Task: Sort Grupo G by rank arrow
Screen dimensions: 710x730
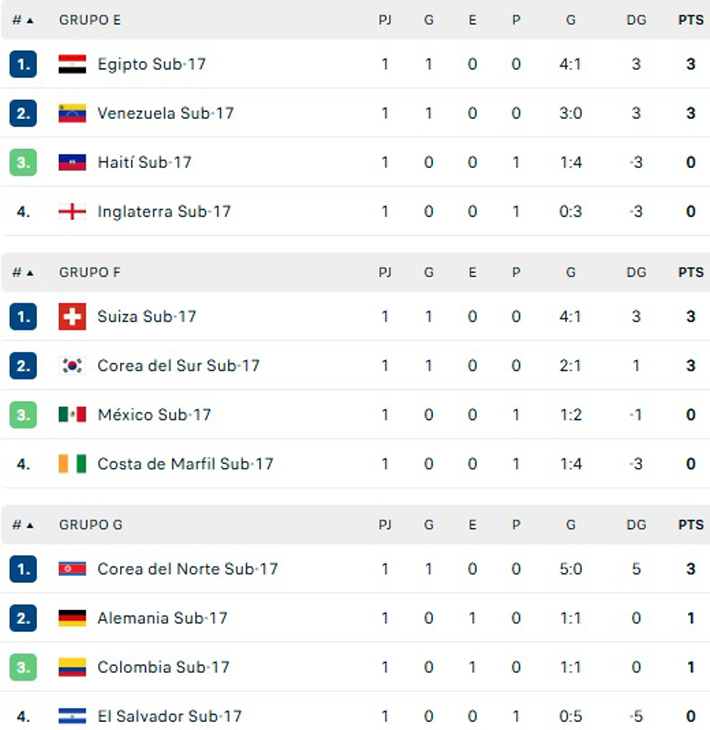Action: [29, 525]
